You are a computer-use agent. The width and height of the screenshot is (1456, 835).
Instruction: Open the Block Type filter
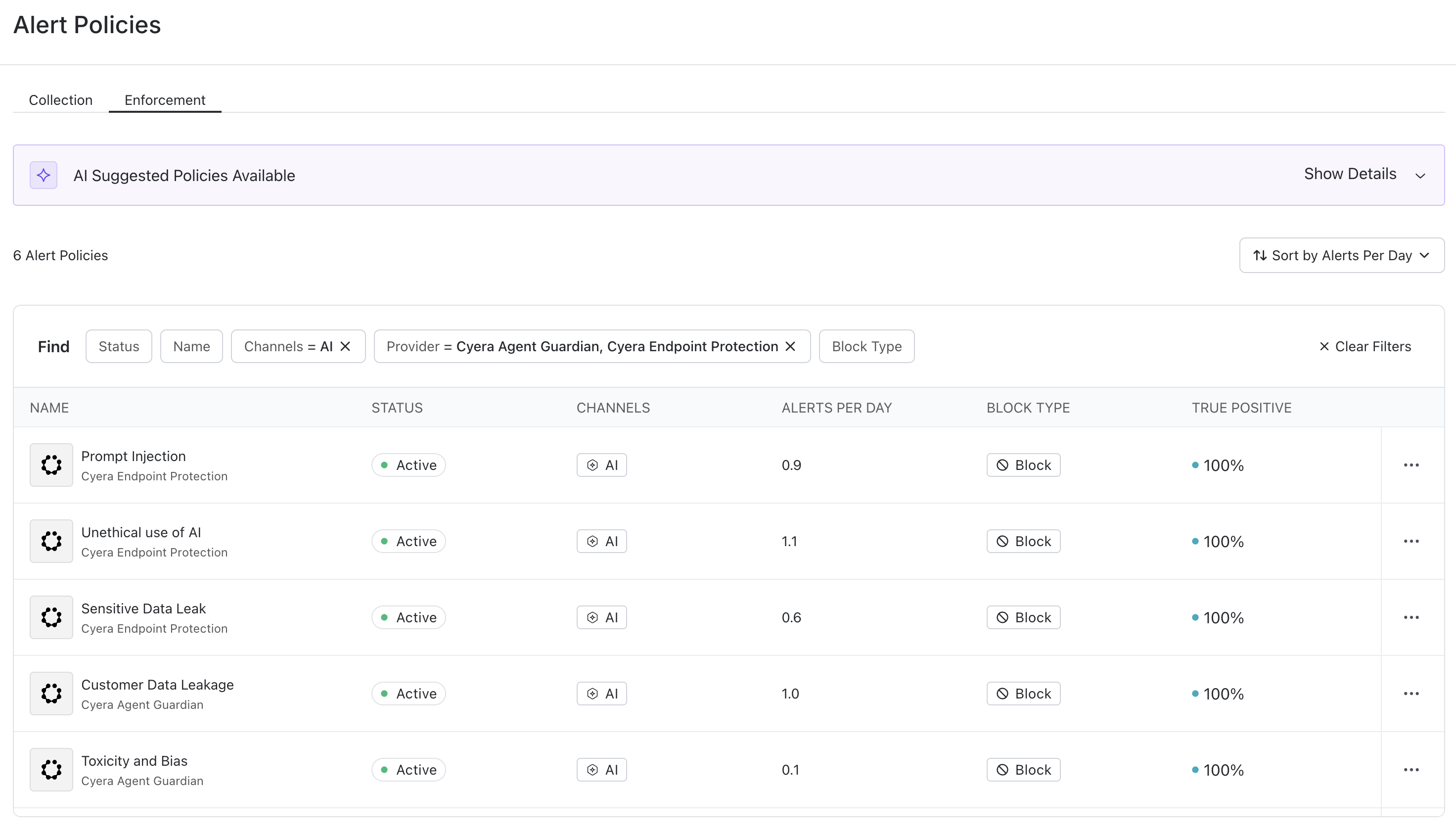pyautogui.click(x=866, y=346)
